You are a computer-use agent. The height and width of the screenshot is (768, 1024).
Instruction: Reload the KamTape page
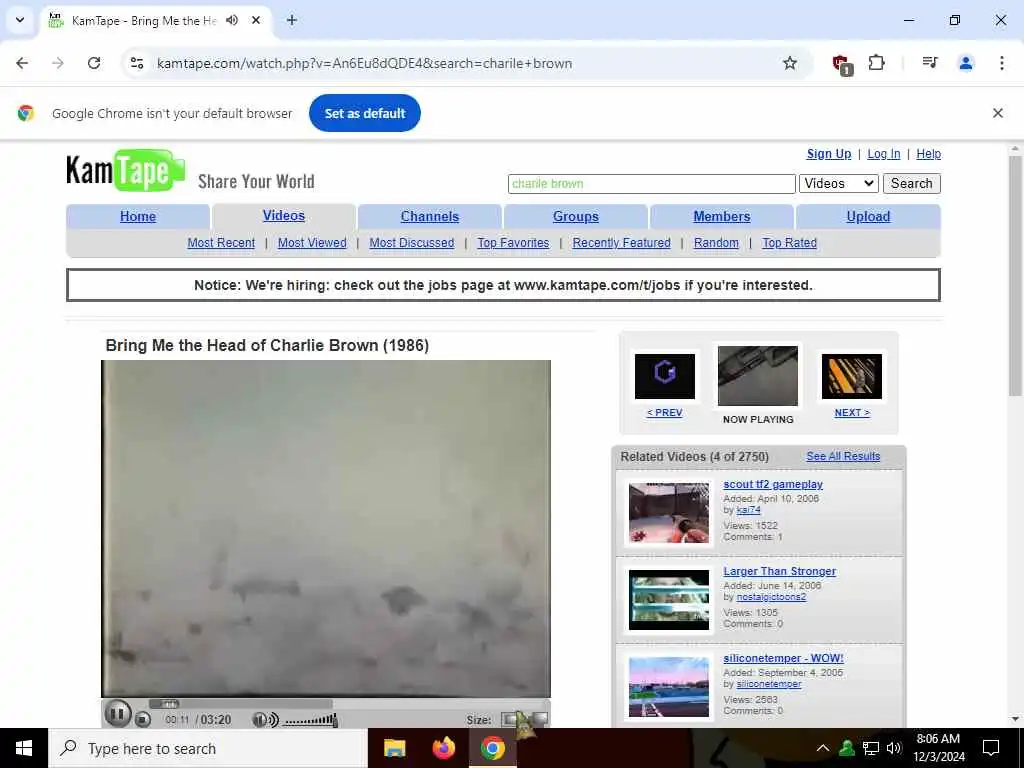[x=94, y=63]
